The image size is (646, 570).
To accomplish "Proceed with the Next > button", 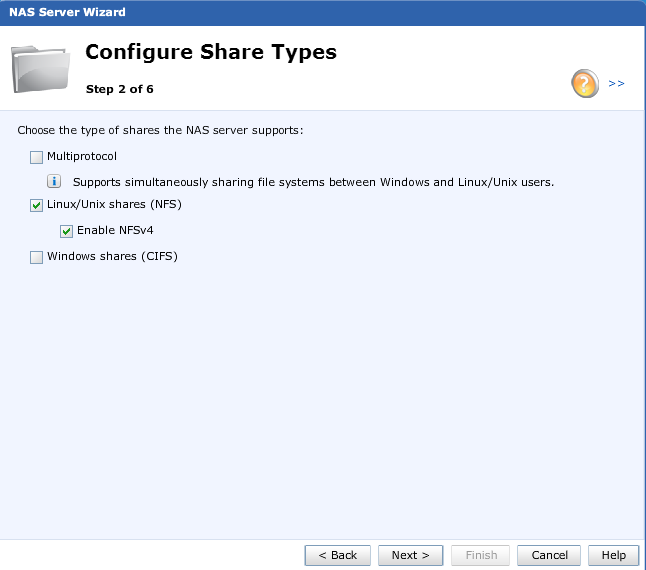I will coord(410,555).
